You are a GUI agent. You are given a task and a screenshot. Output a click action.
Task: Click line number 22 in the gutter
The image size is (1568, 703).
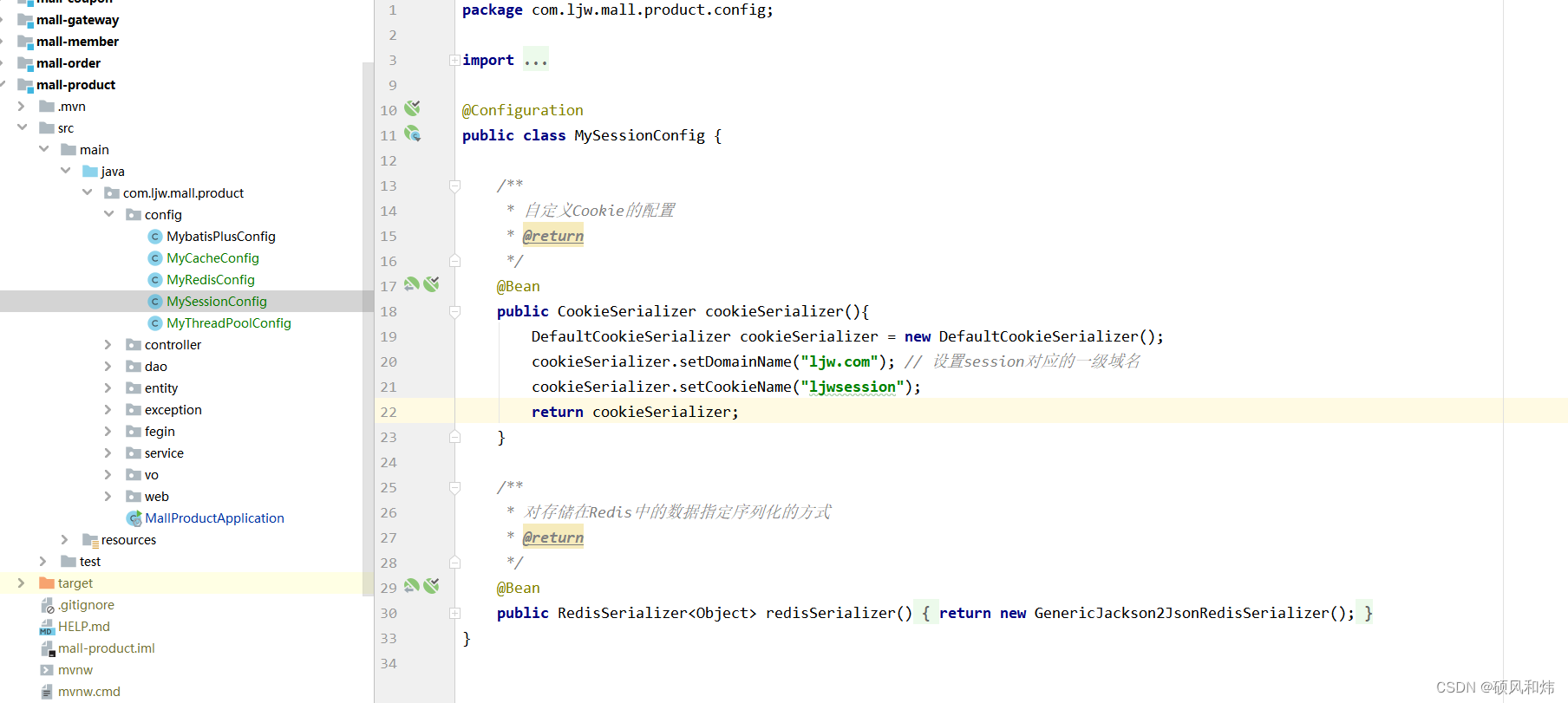click(x=389, y=412)
